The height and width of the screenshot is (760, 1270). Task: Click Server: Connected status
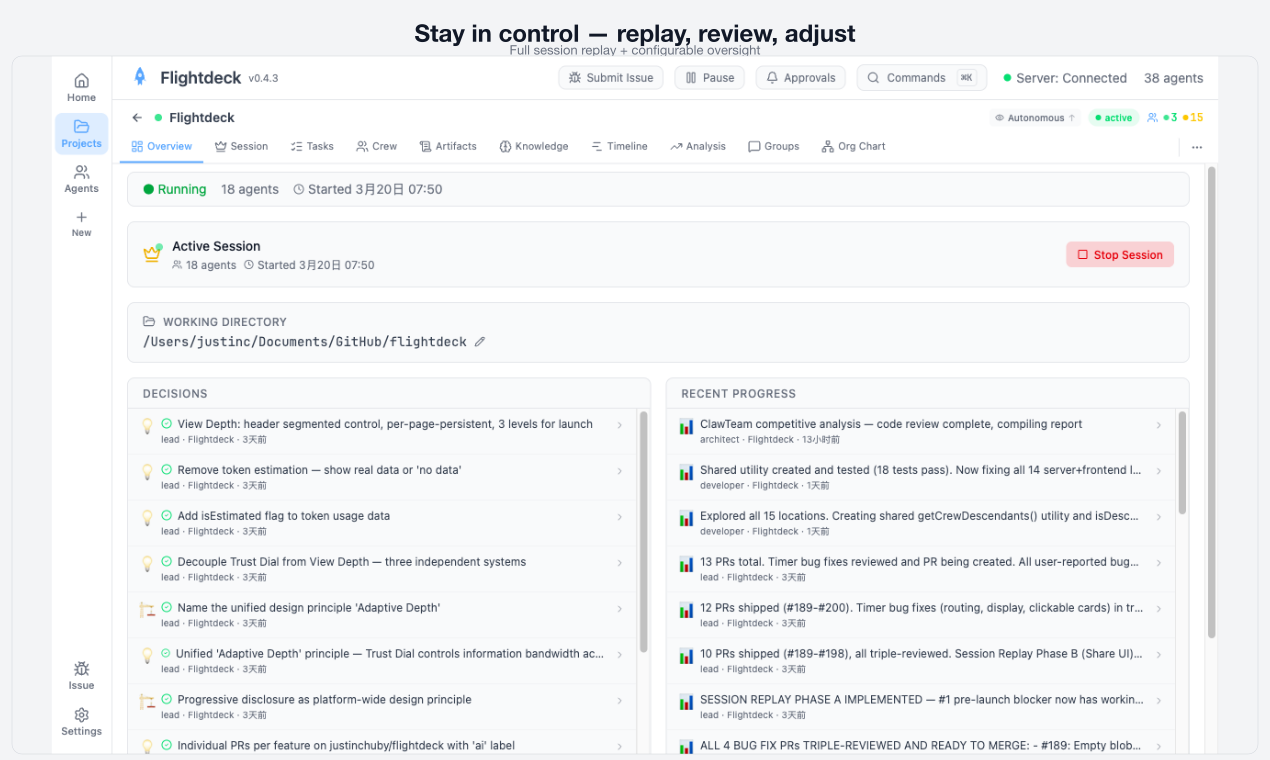point(1065,78)
